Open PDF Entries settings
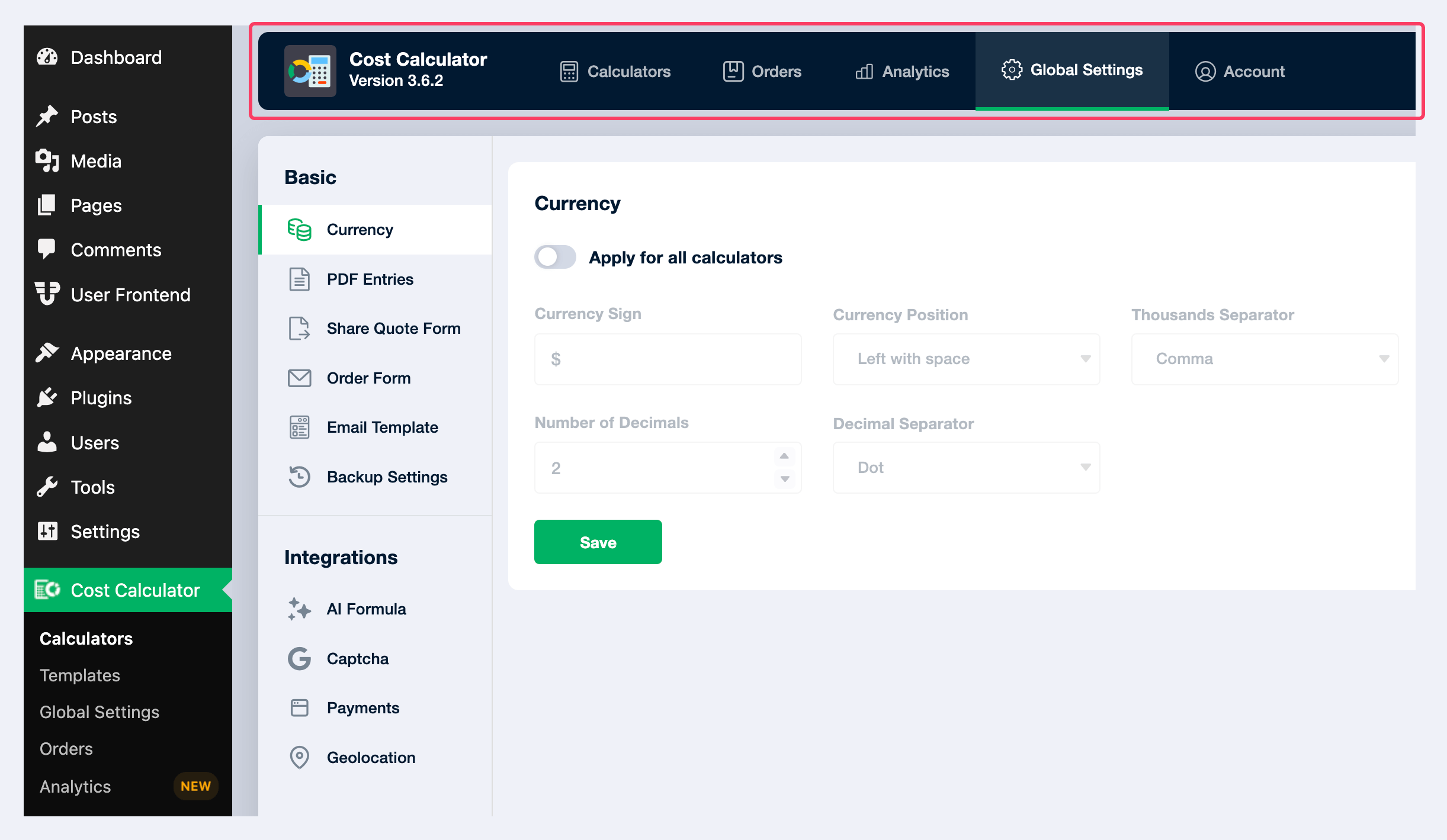The width and height of the screenshot is (1447, 840). coord(376,279)
